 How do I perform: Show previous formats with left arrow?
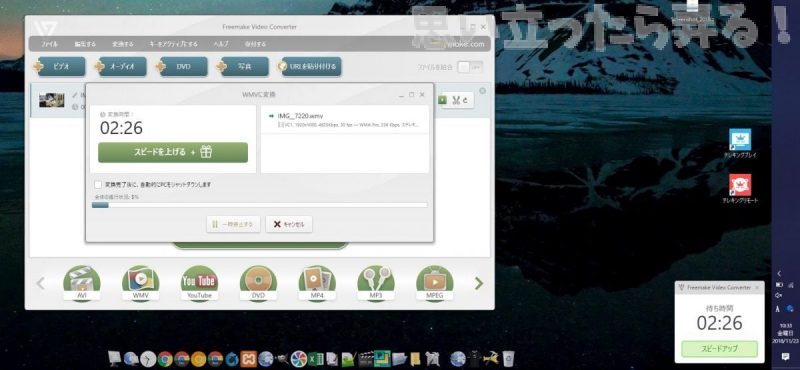coord(41,283)
